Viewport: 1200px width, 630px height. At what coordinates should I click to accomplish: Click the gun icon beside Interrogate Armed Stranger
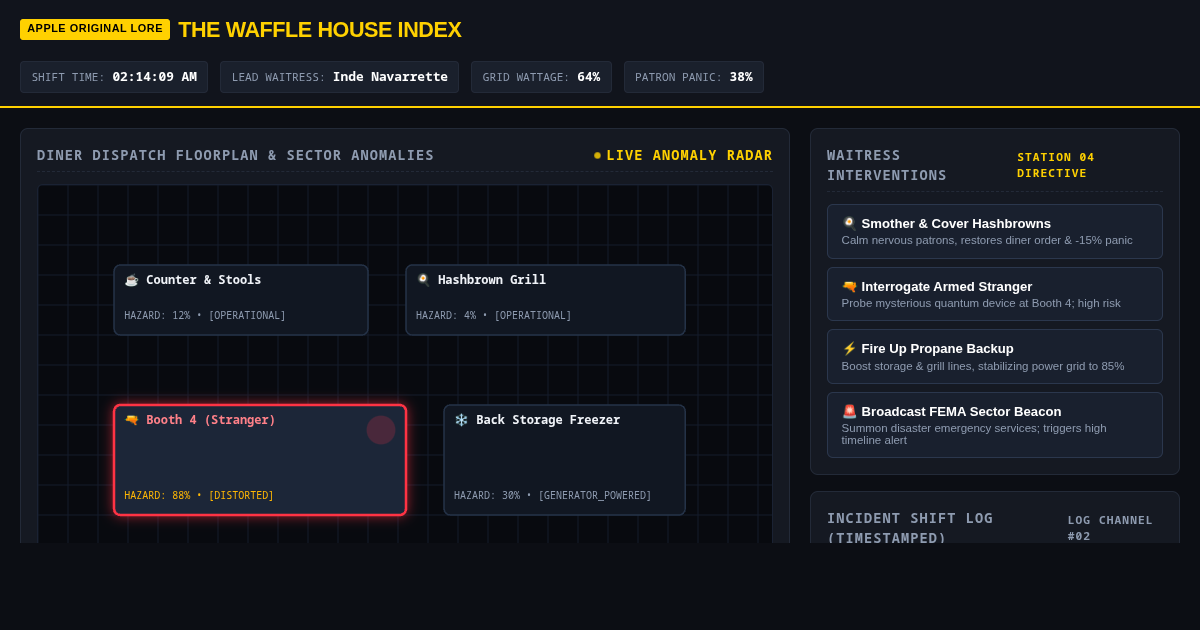point(849,286)
